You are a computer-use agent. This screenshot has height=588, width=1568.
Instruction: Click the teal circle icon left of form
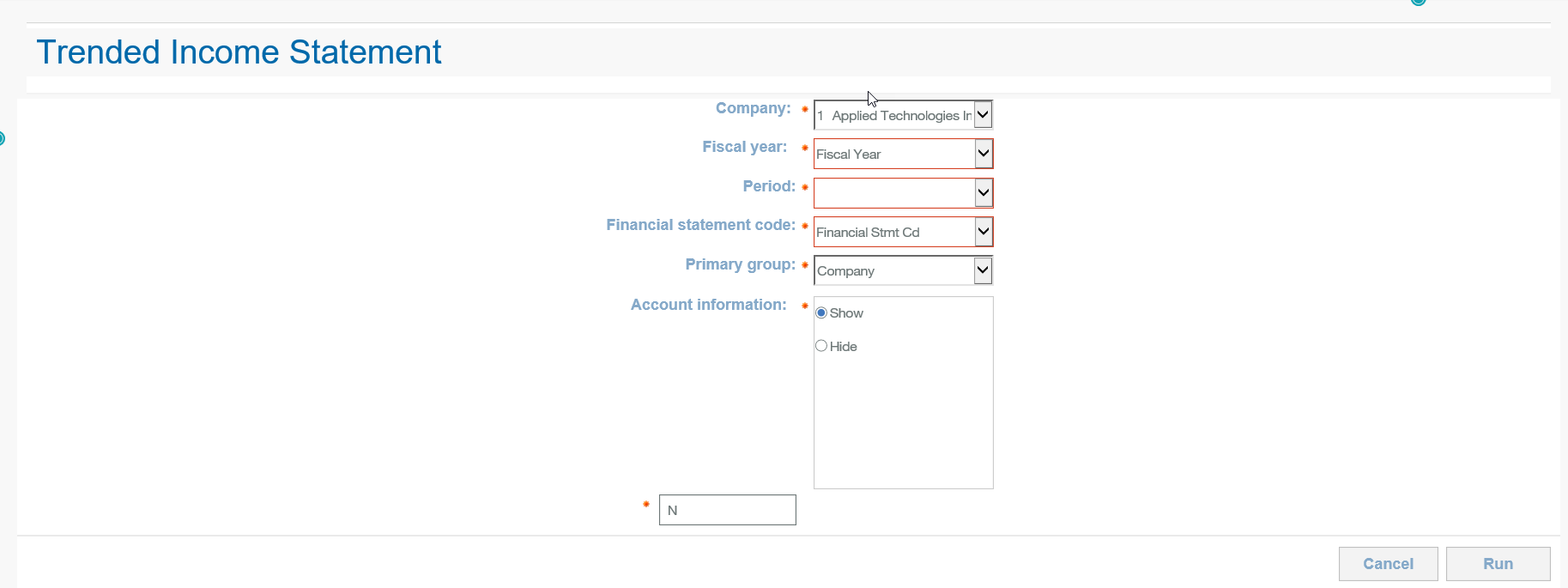pyautogui.click(x=2, y=138)
